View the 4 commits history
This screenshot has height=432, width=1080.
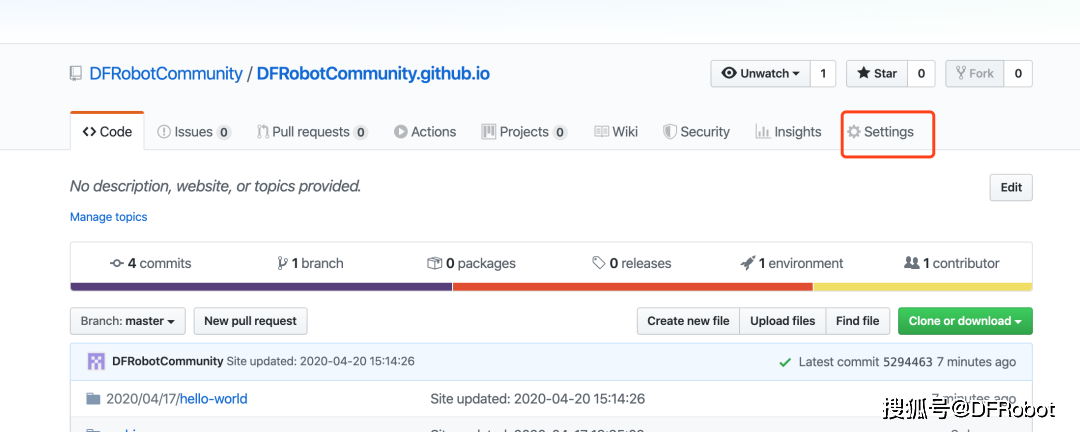point(151,263)
